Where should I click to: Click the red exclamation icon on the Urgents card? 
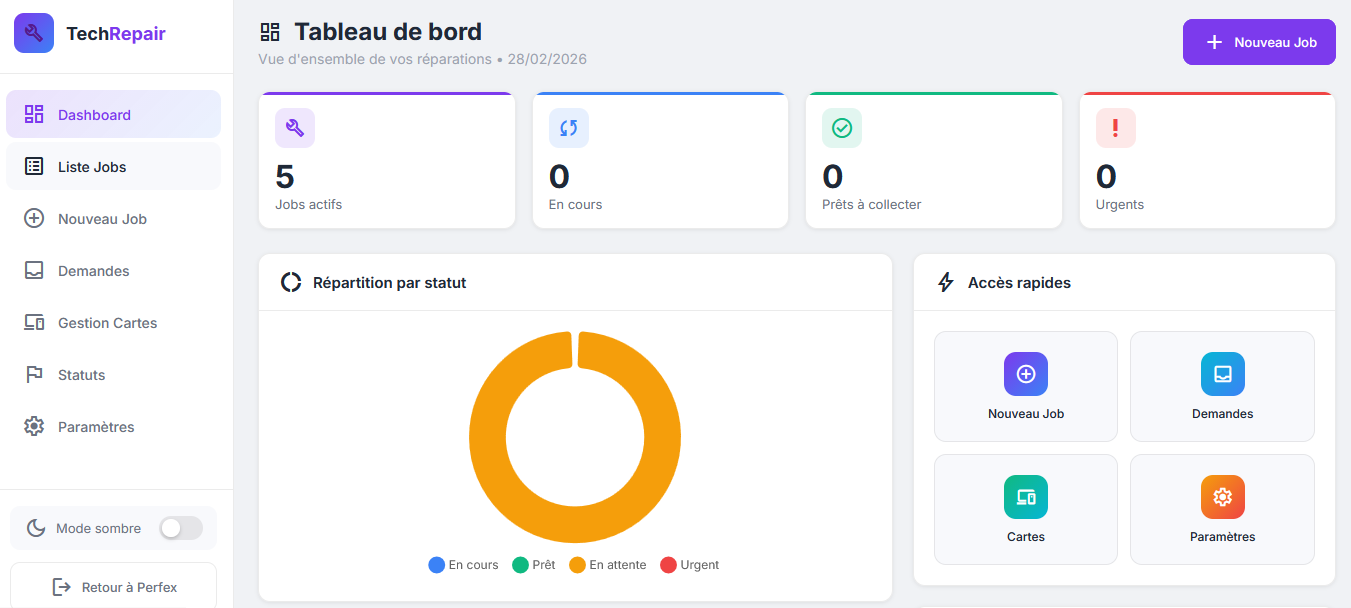point(1115,128)
